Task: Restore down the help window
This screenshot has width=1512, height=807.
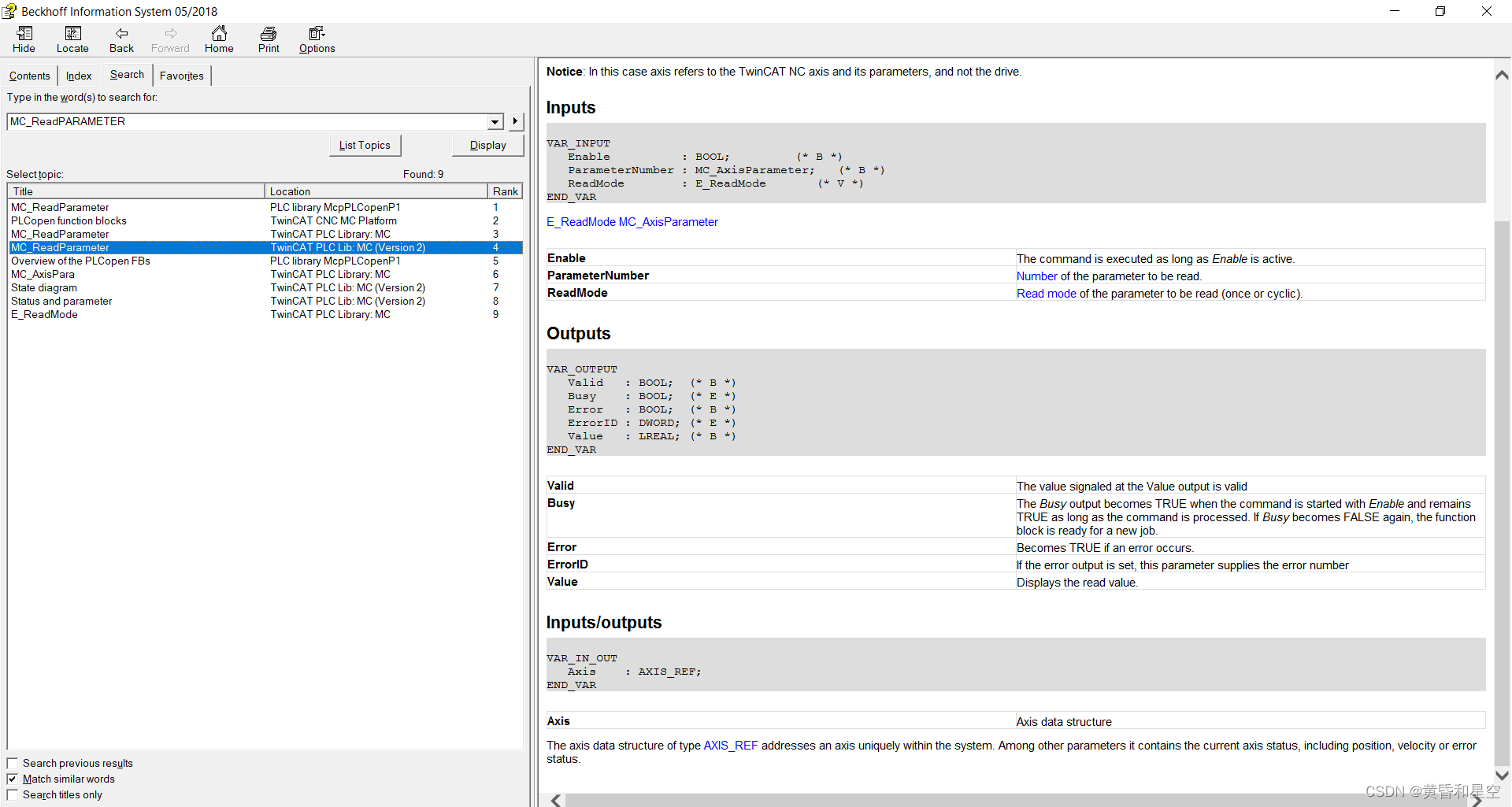Action: [1440, 11]
